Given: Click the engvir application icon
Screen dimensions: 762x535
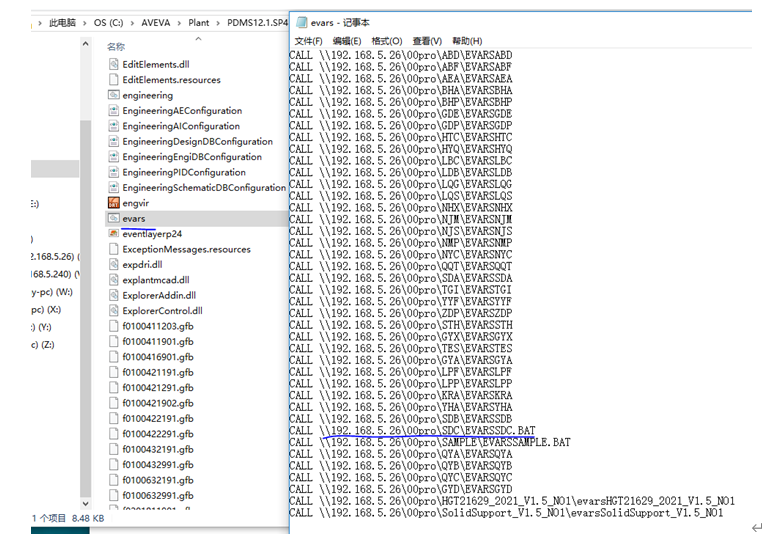Looking at the screenshot, I should 114,203.
